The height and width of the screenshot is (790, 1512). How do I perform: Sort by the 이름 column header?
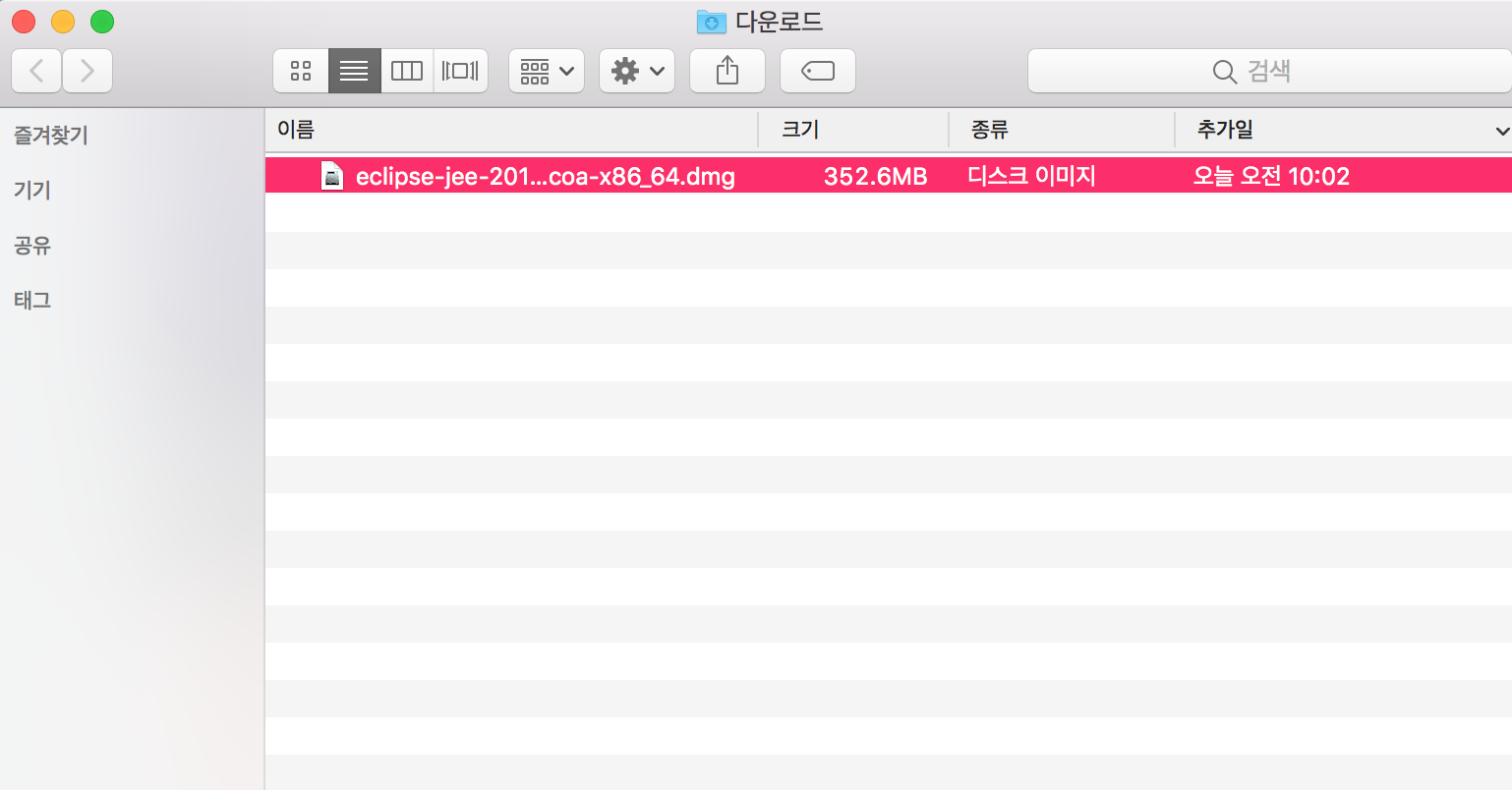pyautogui.click(x=511, y=130)
